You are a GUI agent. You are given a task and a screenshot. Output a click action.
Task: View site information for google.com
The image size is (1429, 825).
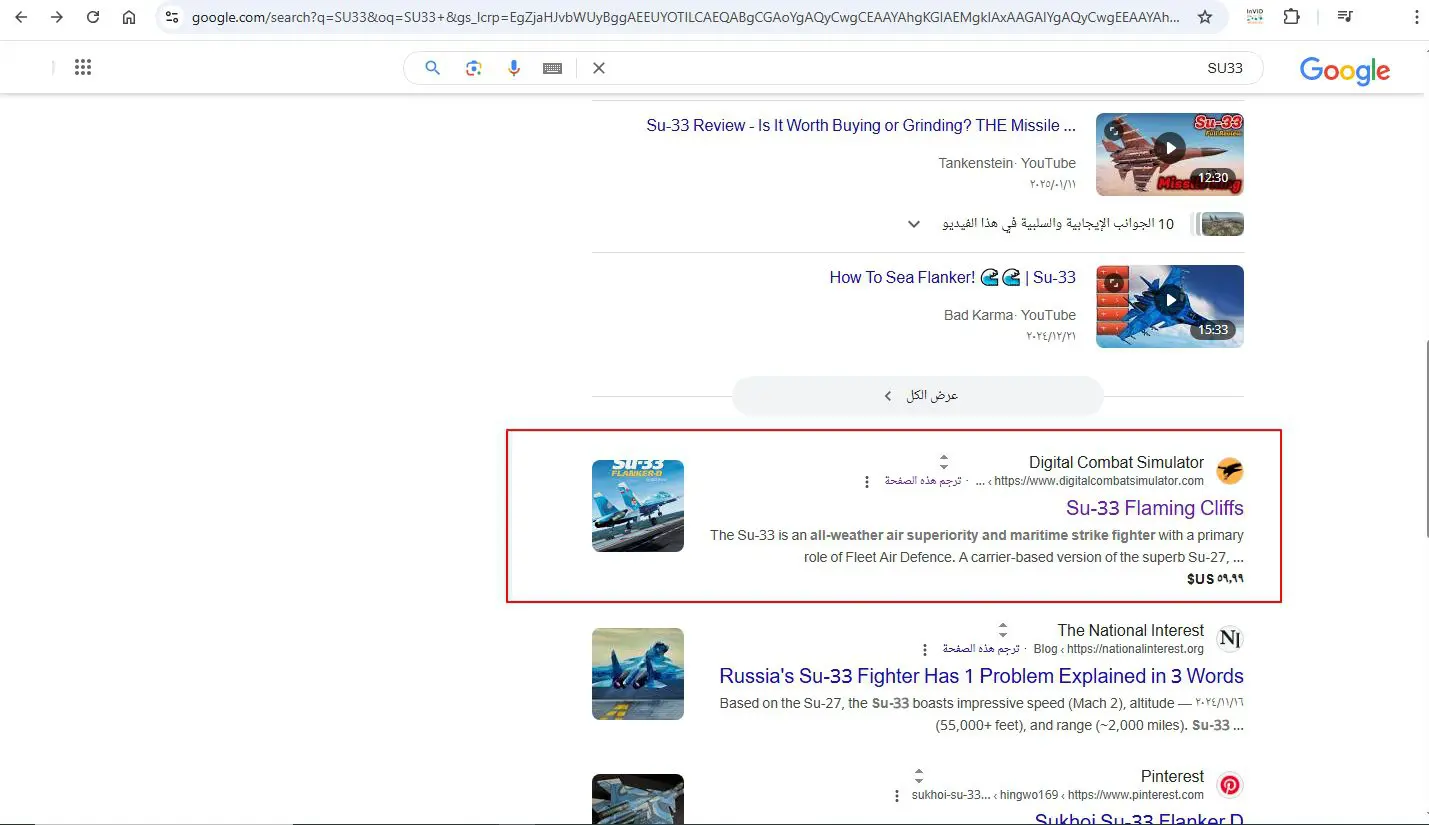click(172, 17)
